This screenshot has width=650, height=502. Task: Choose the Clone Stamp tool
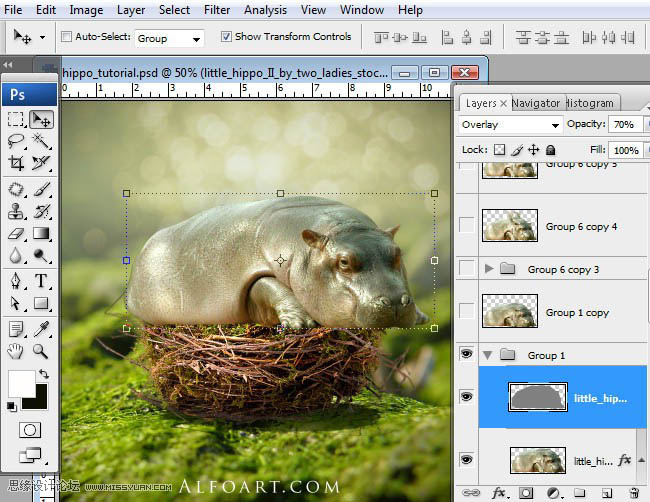tap(16, 210)
